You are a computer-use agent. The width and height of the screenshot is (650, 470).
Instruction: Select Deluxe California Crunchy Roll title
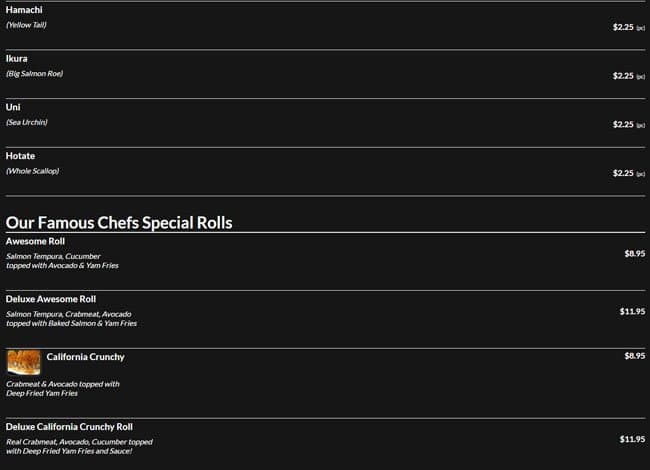point(69,426)
